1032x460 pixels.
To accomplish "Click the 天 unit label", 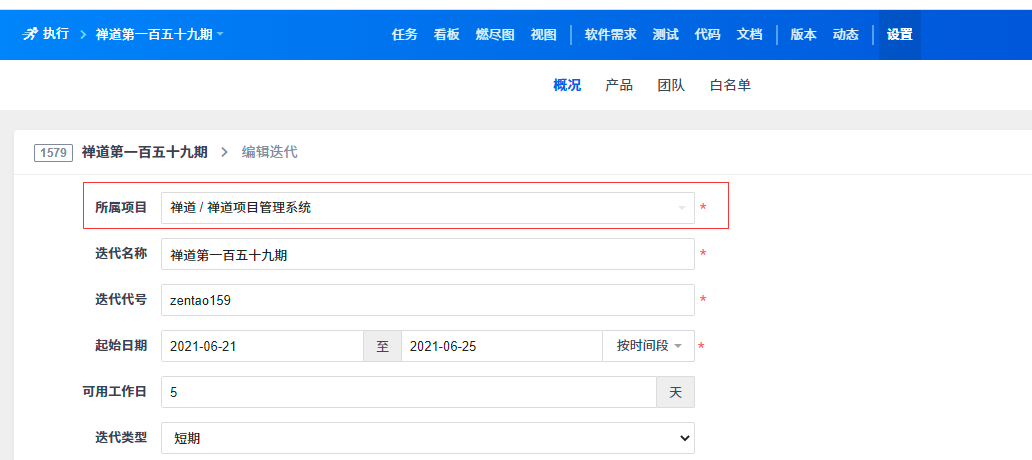I will [x=675, y=392].
